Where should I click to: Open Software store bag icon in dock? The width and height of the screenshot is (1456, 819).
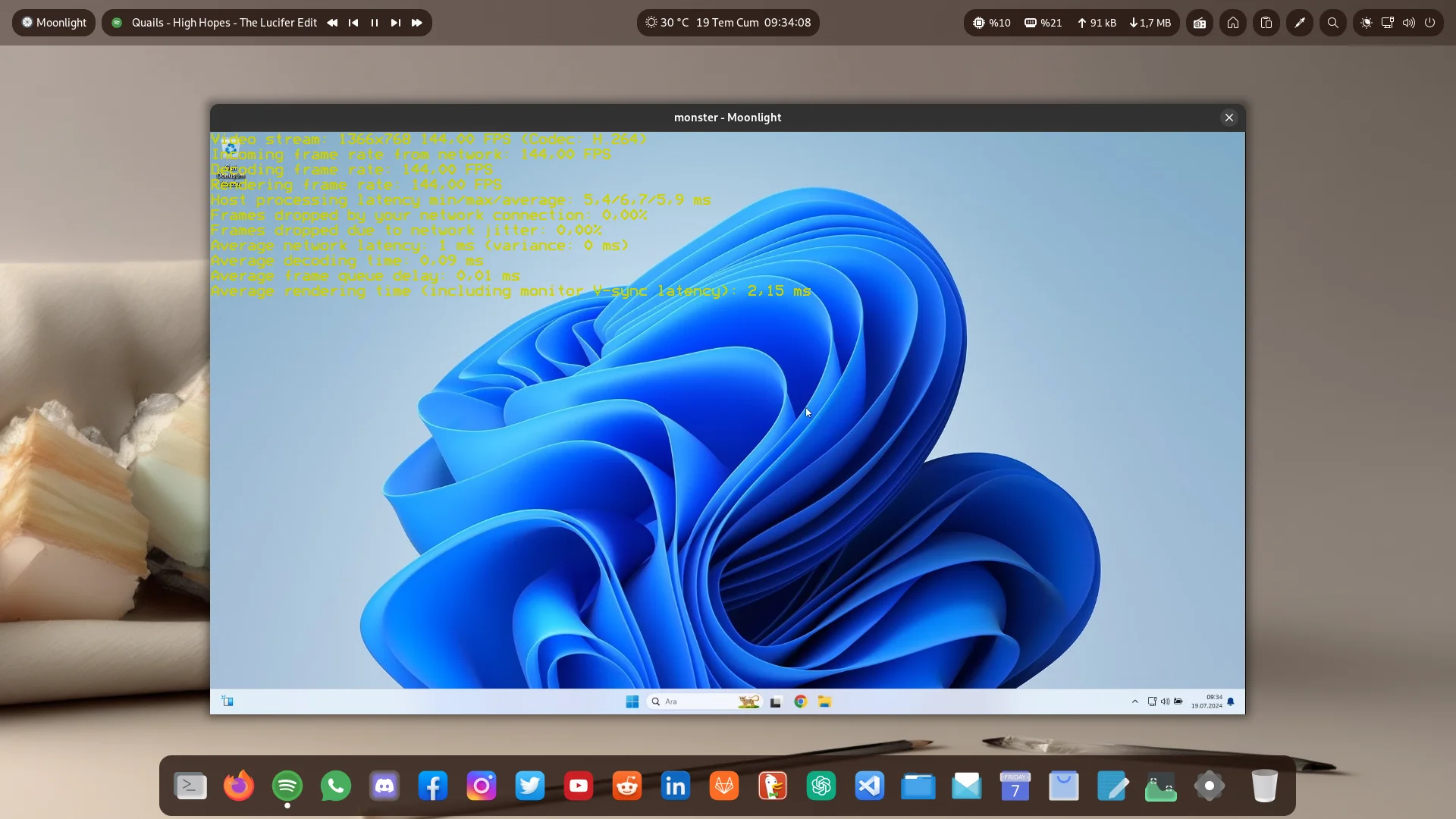coord(1064,786)
